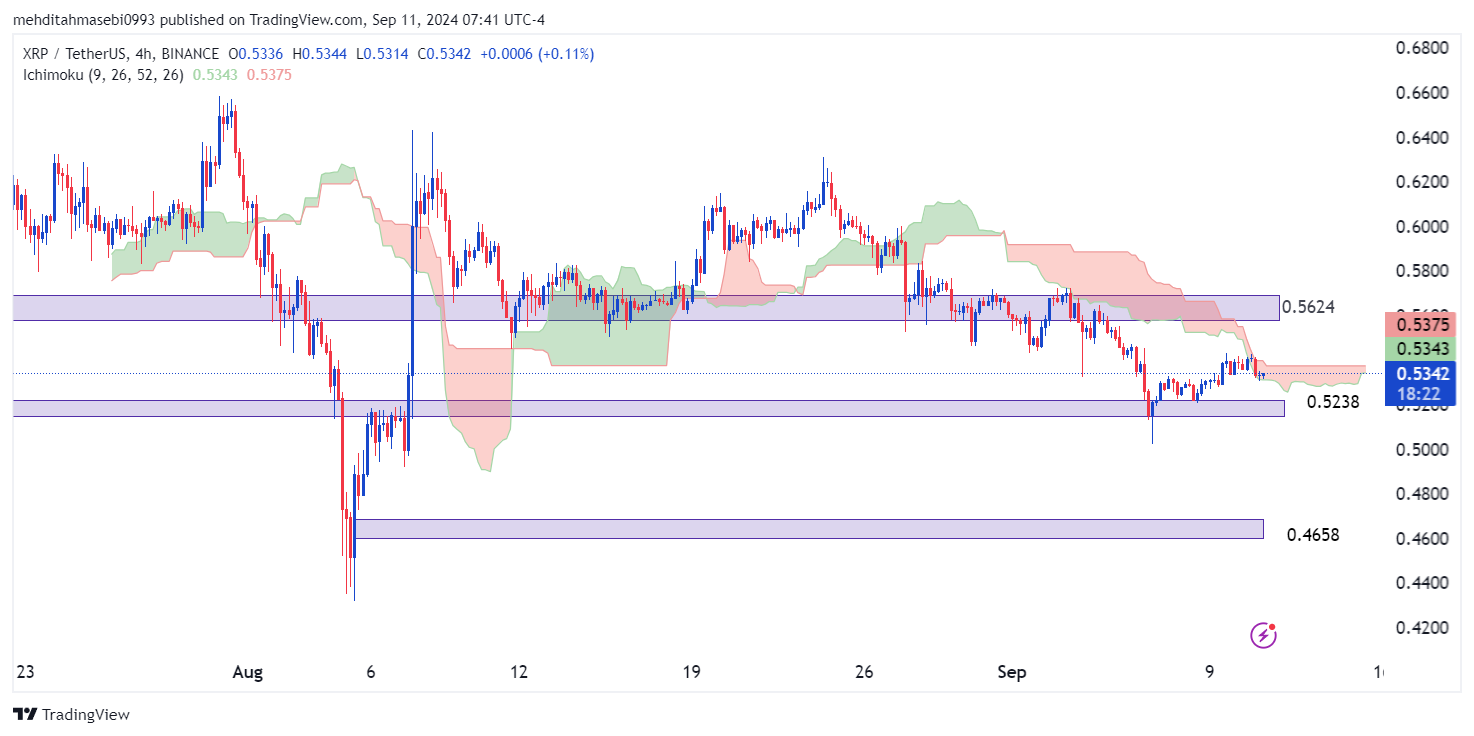Click the 0.4600 price axis label

(x=1422, y=539)
